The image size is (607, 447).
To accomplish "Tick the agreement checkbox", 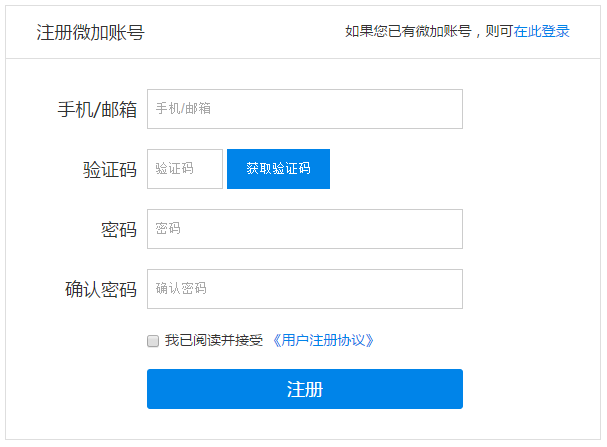I will [153, 341].
